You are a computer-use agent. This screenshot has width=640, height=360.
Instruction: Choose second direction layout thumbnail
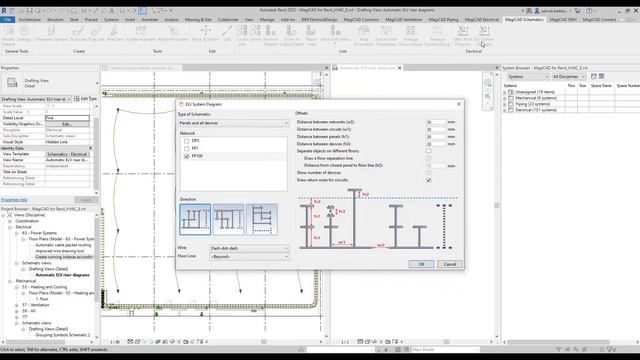229,220
